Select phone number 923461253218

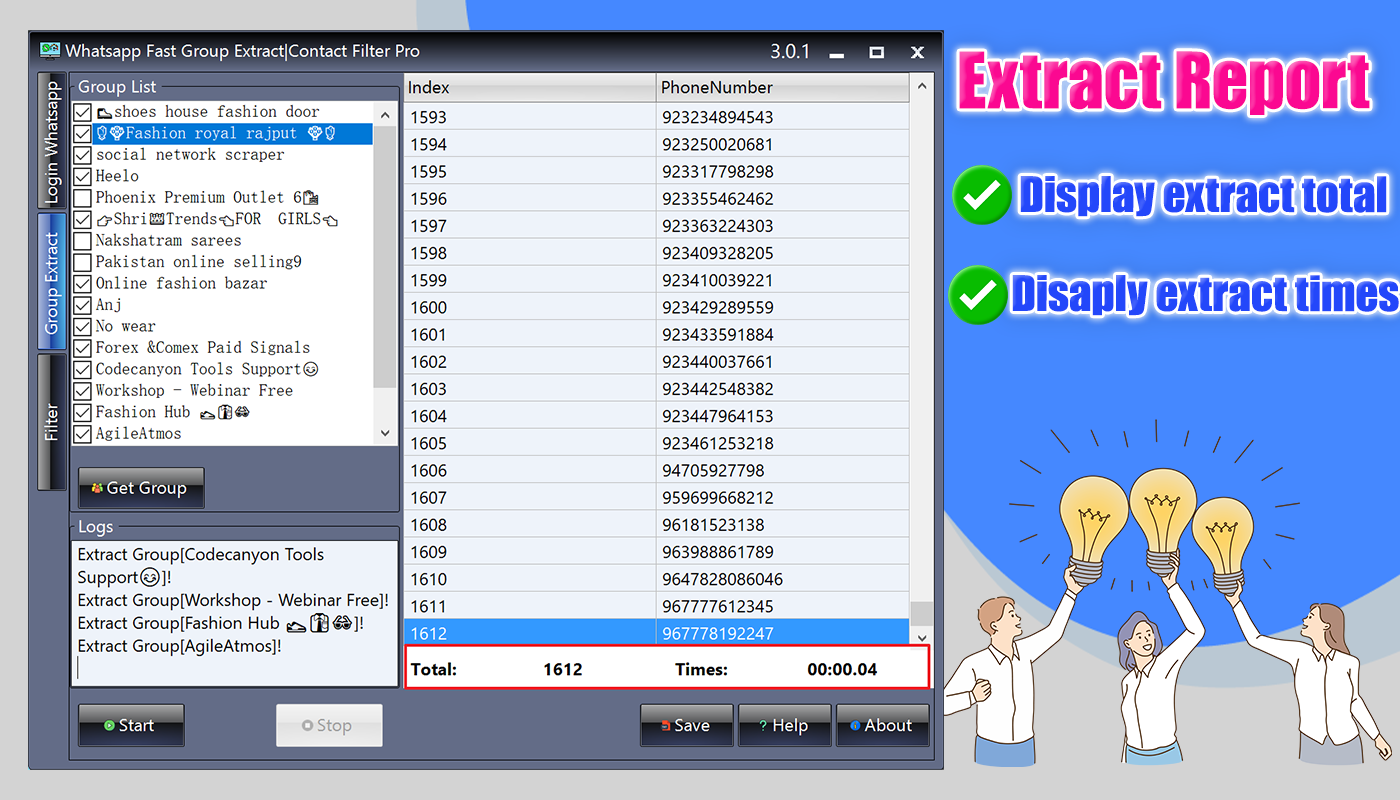783,443
